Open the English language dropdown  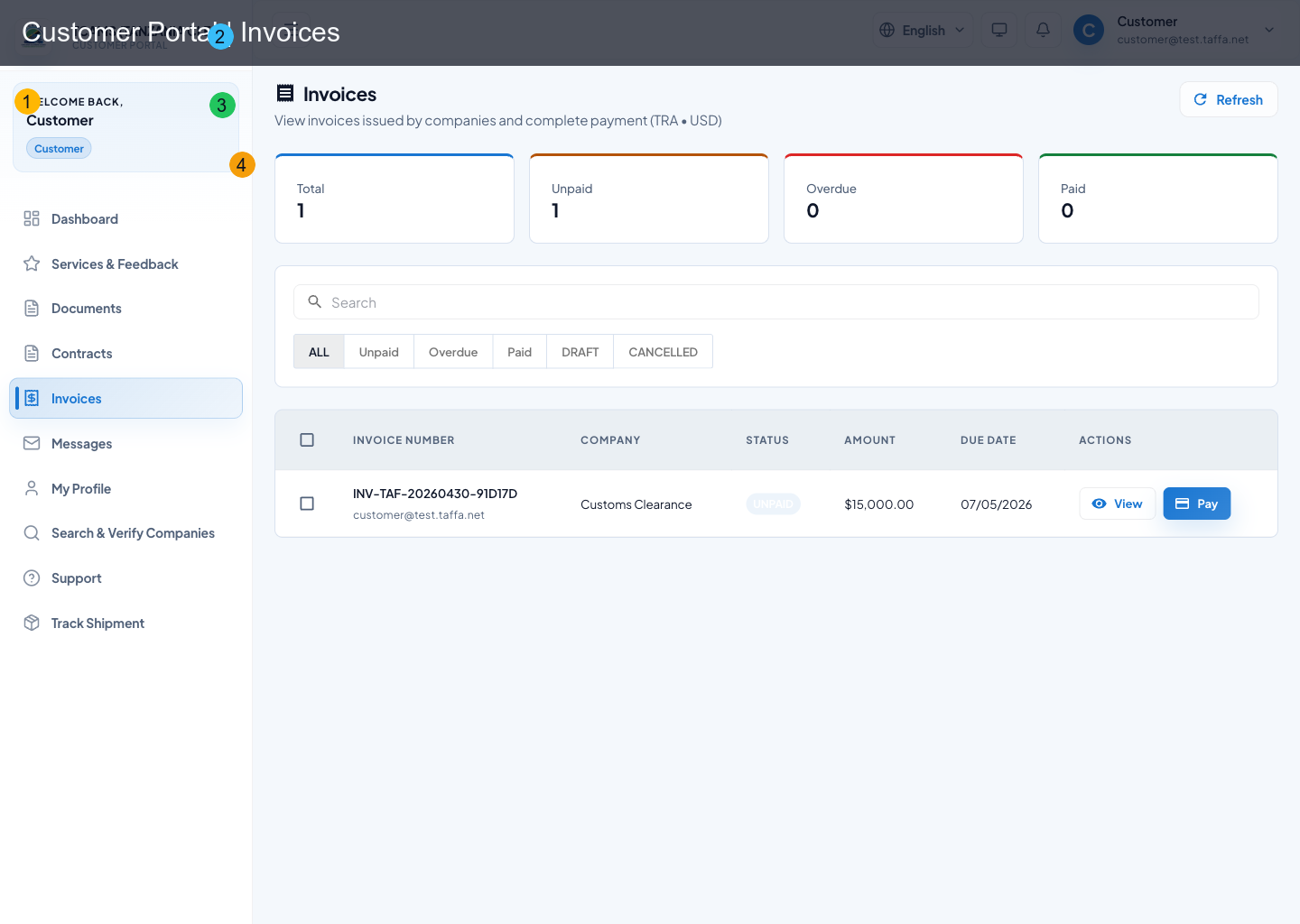pyautogui.click(x=923, y=31)
